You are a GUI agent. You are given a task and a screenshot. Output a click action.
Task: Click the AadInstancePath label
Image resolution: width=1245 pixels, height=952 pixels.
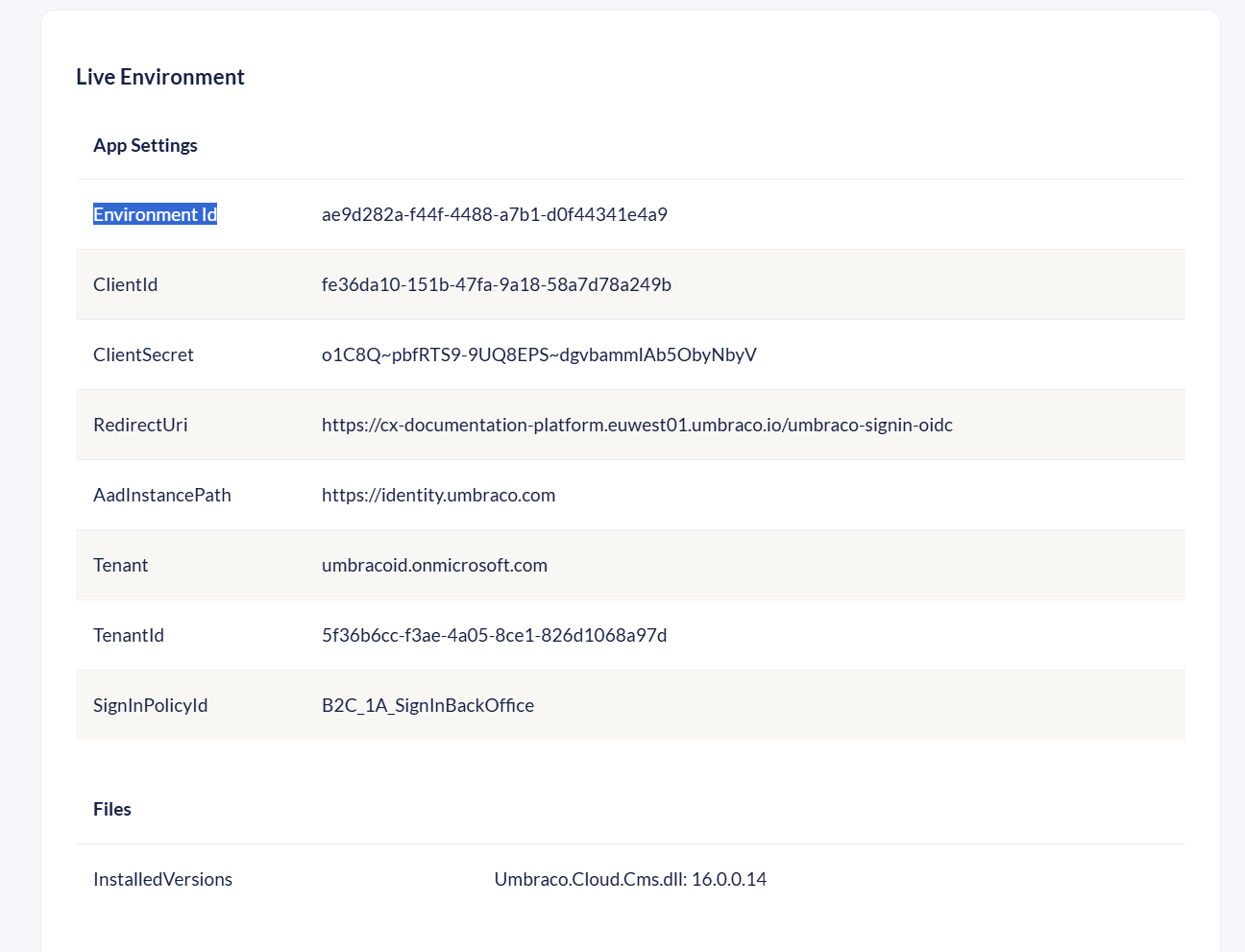(x=161, y=495)
